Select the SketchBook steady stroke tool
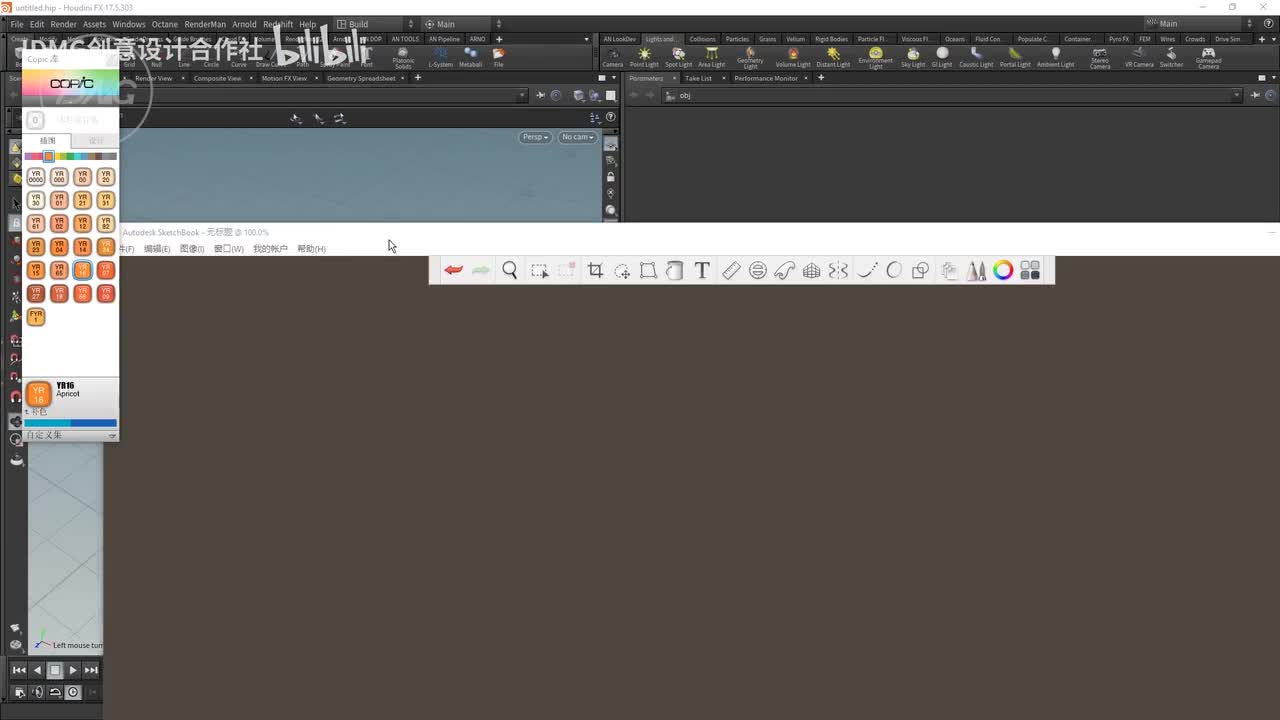The height and width of the screenshot is (720, 1280). [867, 270]
